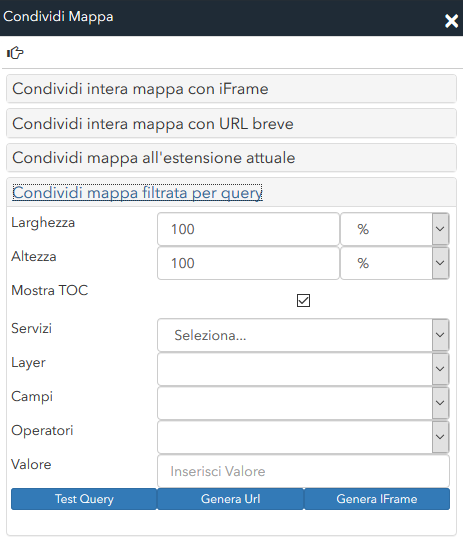This screenshot has width=463, height=540.
Task: Open the Larghezza unit percent dropdown
Action: [x=395, y=229]
